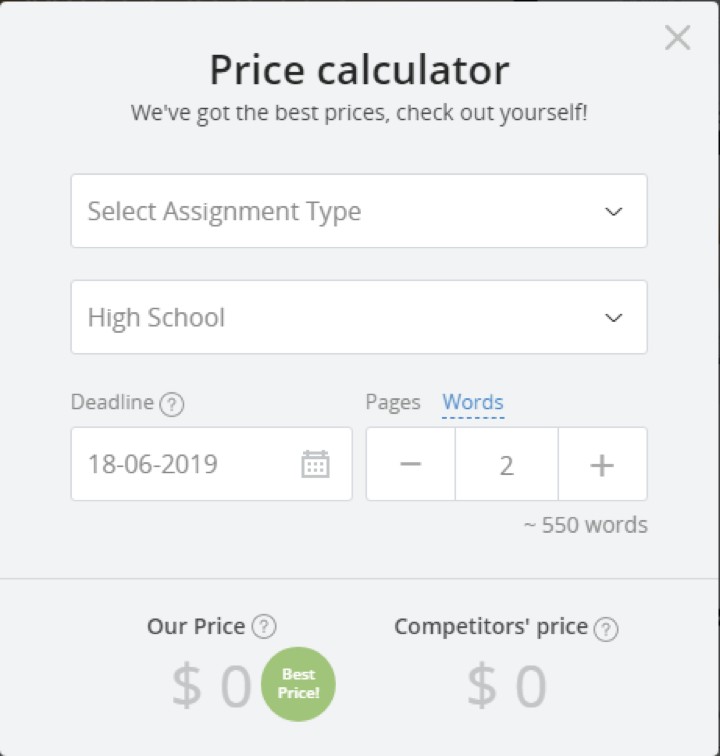Expand the High School level dropdown

[x=358, y=317]
